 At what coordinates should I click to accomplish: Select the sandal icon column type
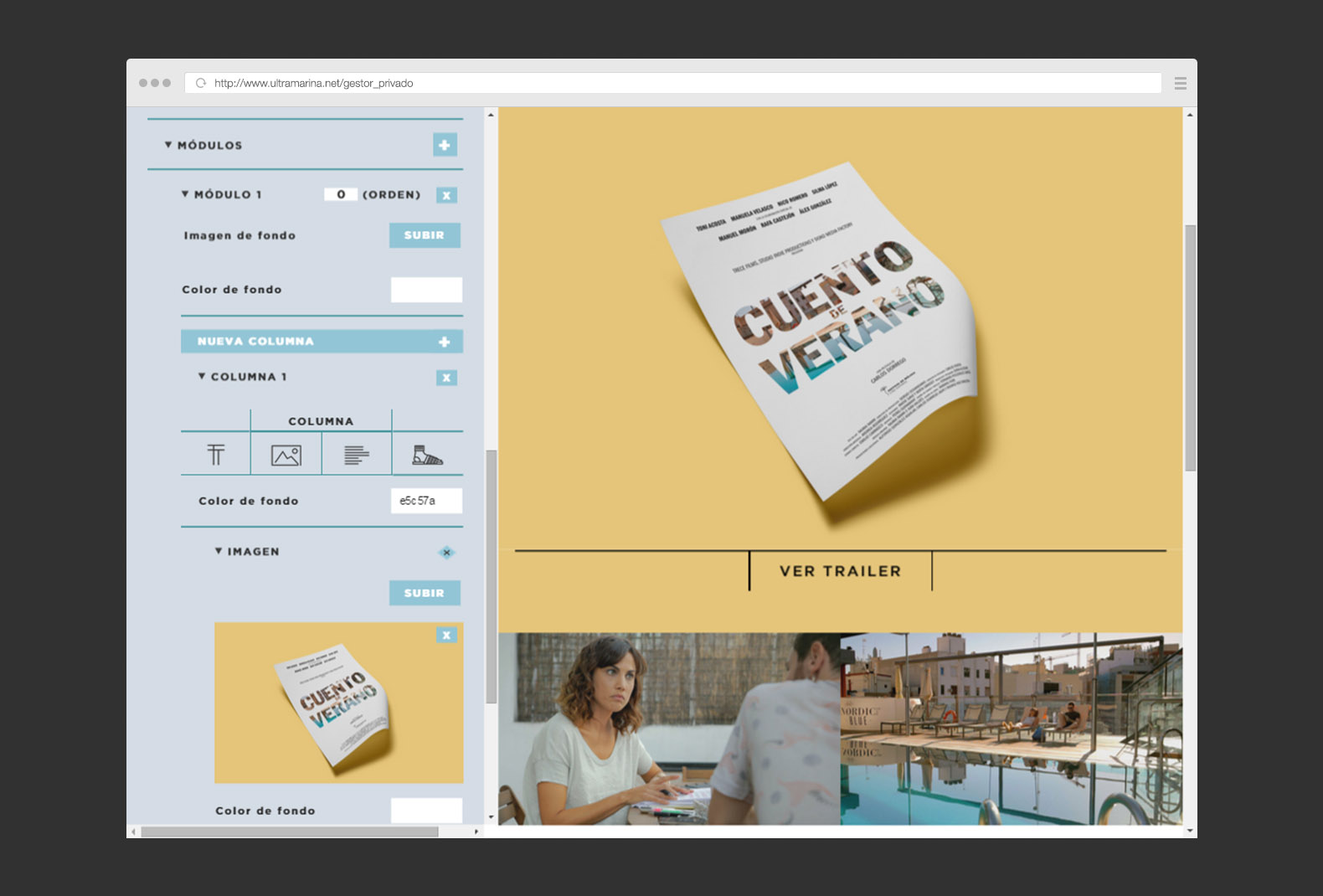427,455
